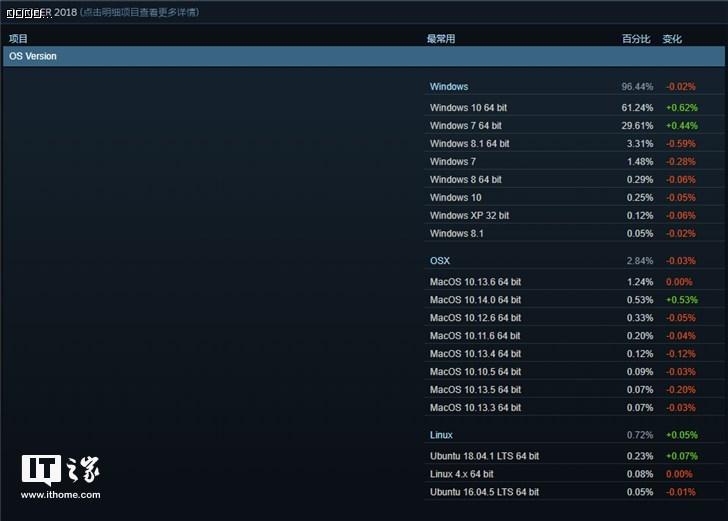This screenshot has height=521, width=728.
Task: Click the Linux 4.x 64 bit entry
Action: click(462, 474)
